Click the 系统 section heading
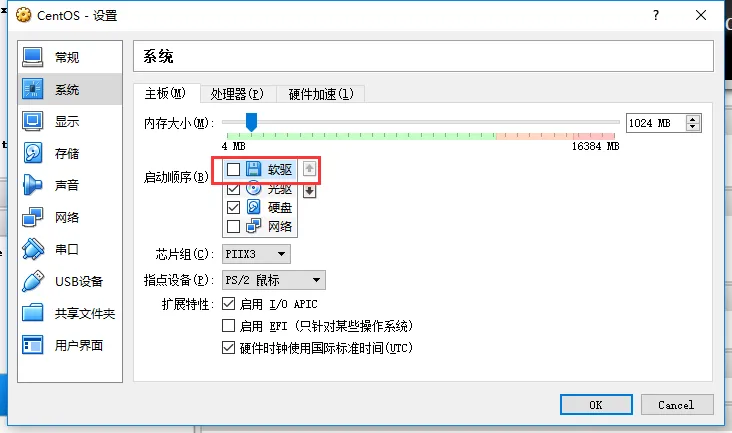Viewport: 732px width, 433px height. coord(158,56)
